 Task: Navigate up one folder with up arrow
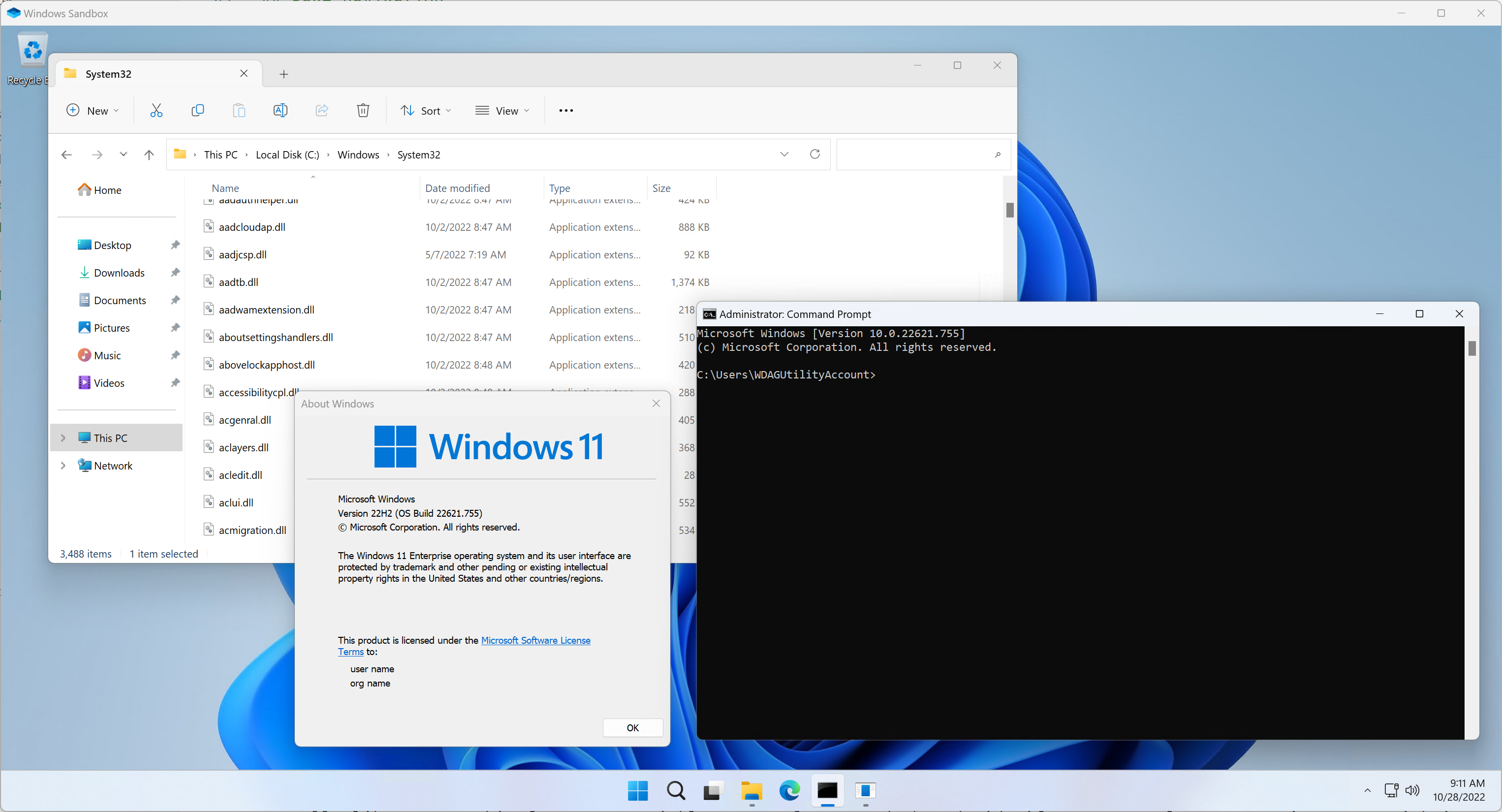[x=149, y=155]
